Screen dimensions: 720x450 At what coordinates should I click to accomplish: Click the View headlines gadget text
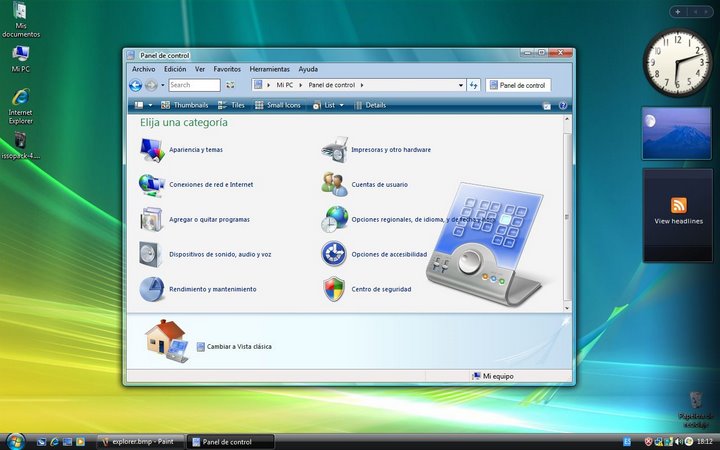click(x=678, y=221)
